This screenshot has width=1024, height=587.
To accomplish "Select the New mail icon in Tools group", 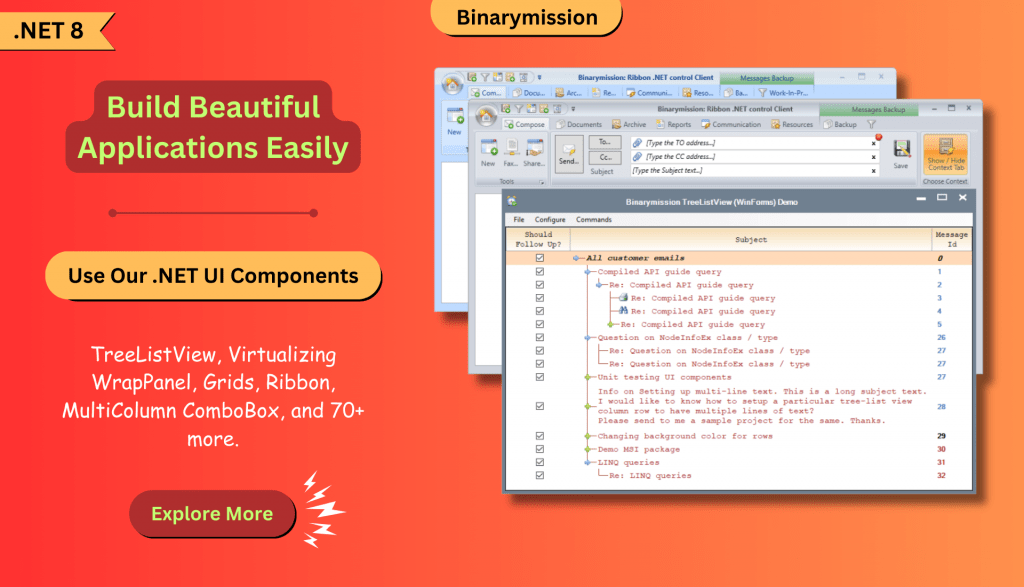I will point(488,147).
